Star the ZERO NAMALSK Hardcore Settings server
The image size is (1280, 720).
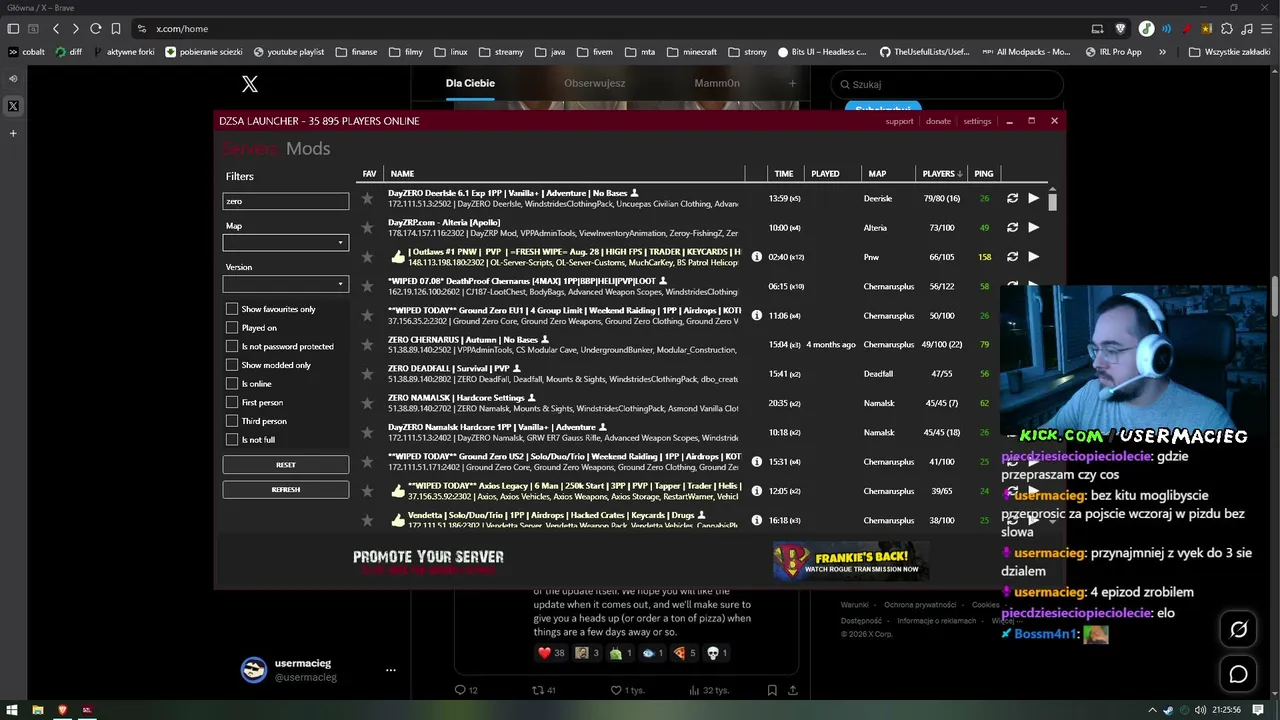coord(367,403)
